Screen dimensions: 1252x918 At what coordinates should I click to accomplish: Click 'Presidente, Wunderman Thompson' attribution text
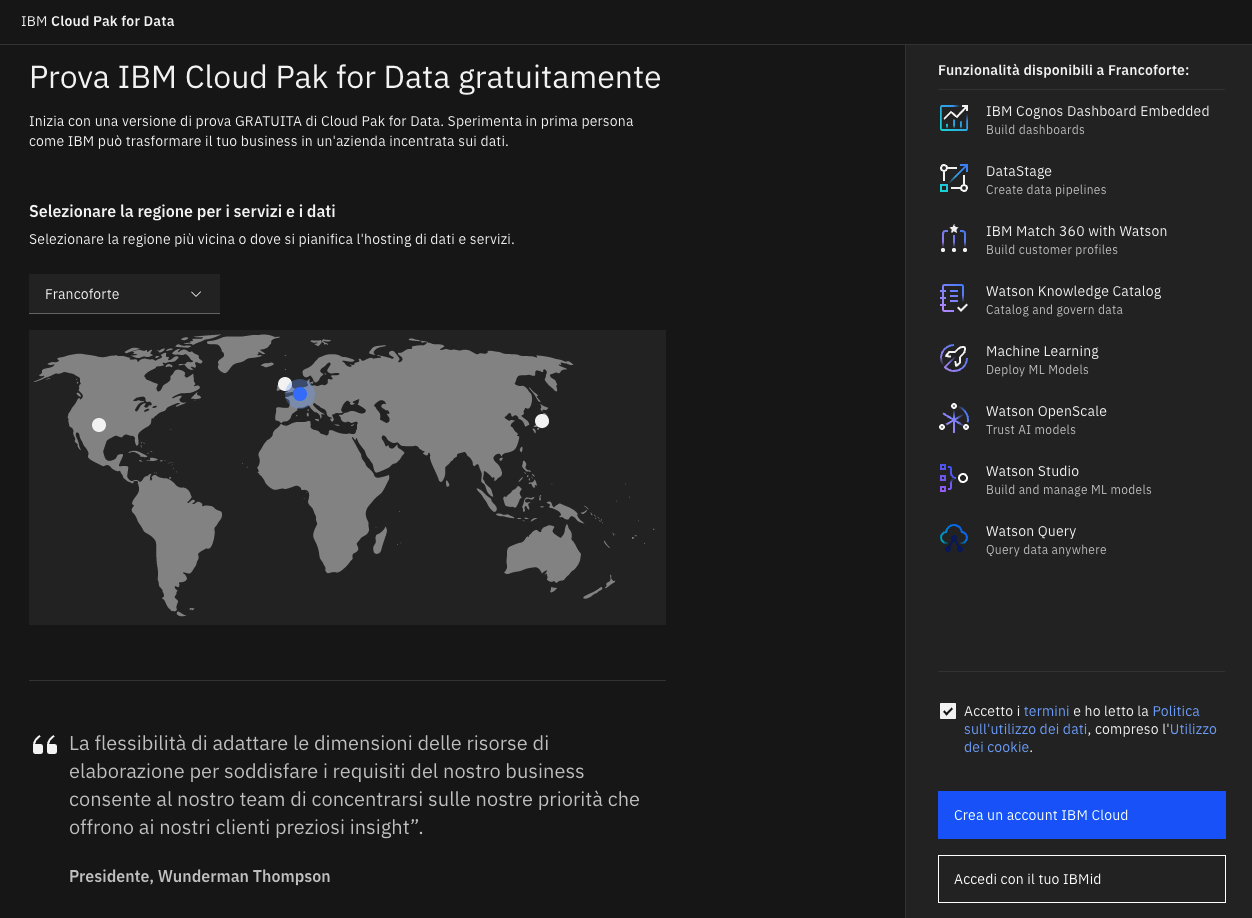pos(200,876)
